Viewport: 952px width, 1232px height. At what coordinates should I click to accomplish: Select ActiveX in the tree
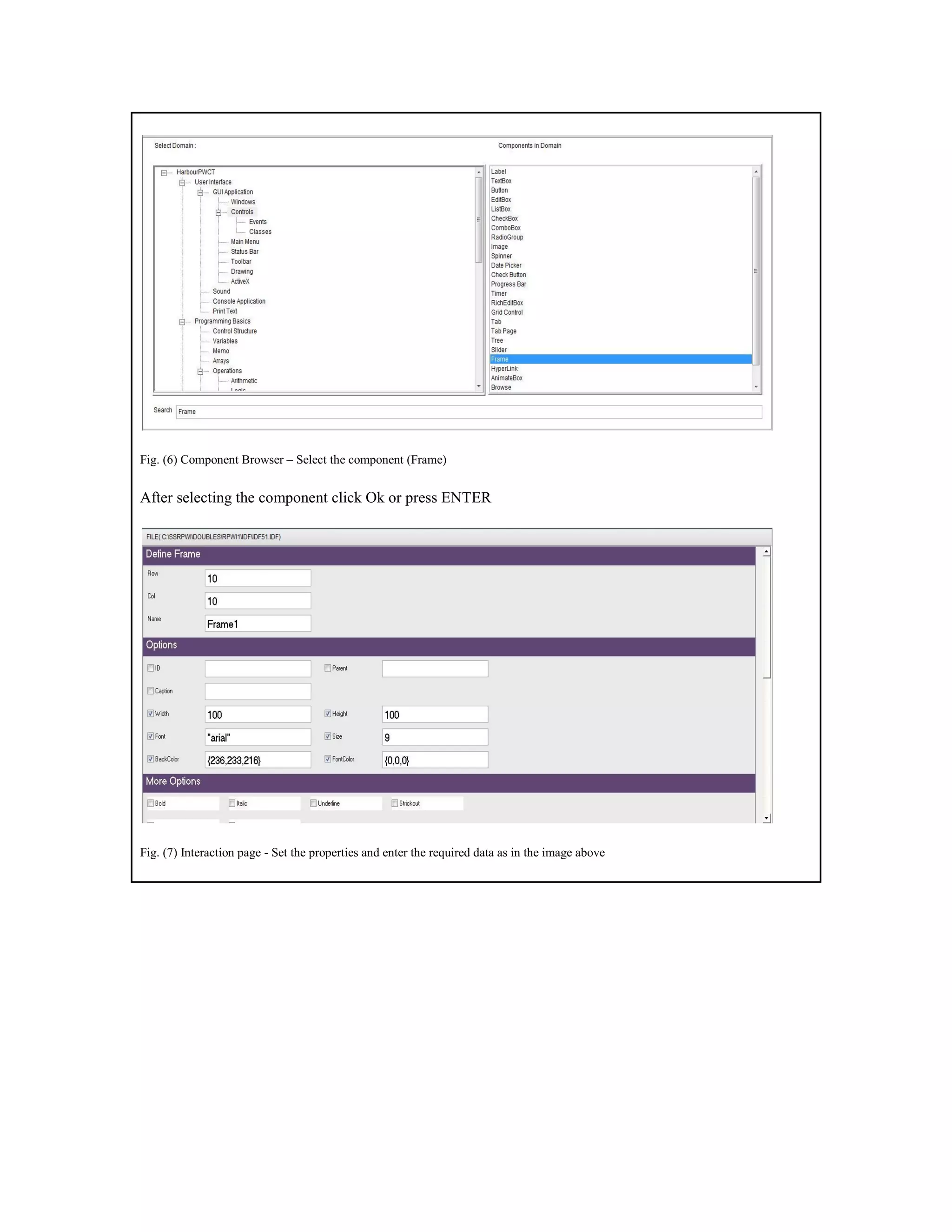[x=240, y=281]
